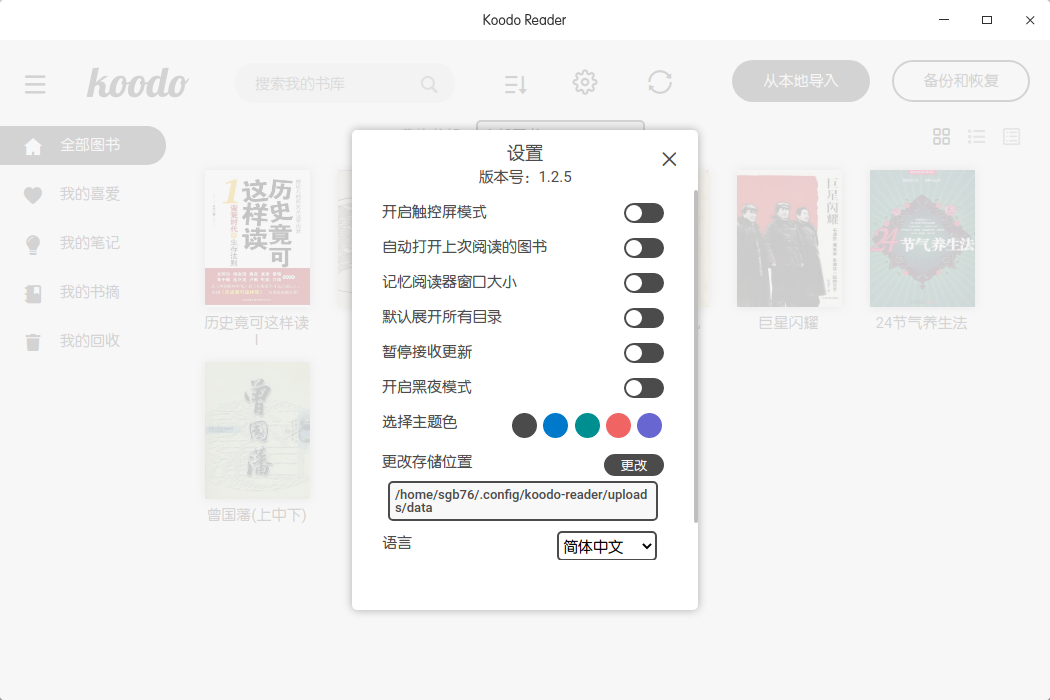1050x700 pixels.
Task: Toggle 自动打开上次阅读的图书 switch
Action: click(643, 248)
